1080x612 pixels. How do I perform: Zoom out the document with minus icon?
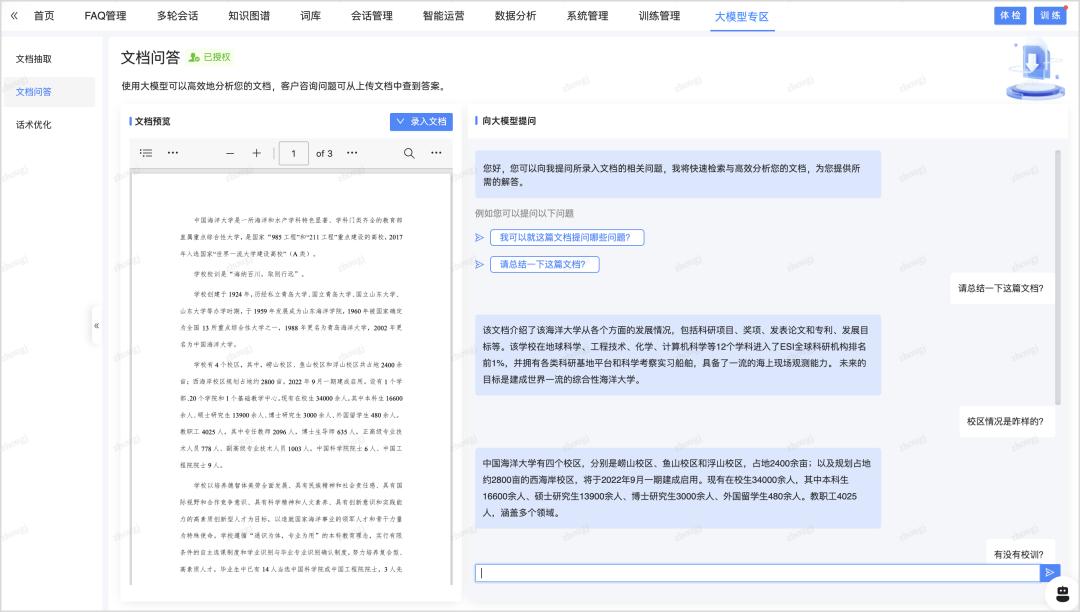point(230,153)
